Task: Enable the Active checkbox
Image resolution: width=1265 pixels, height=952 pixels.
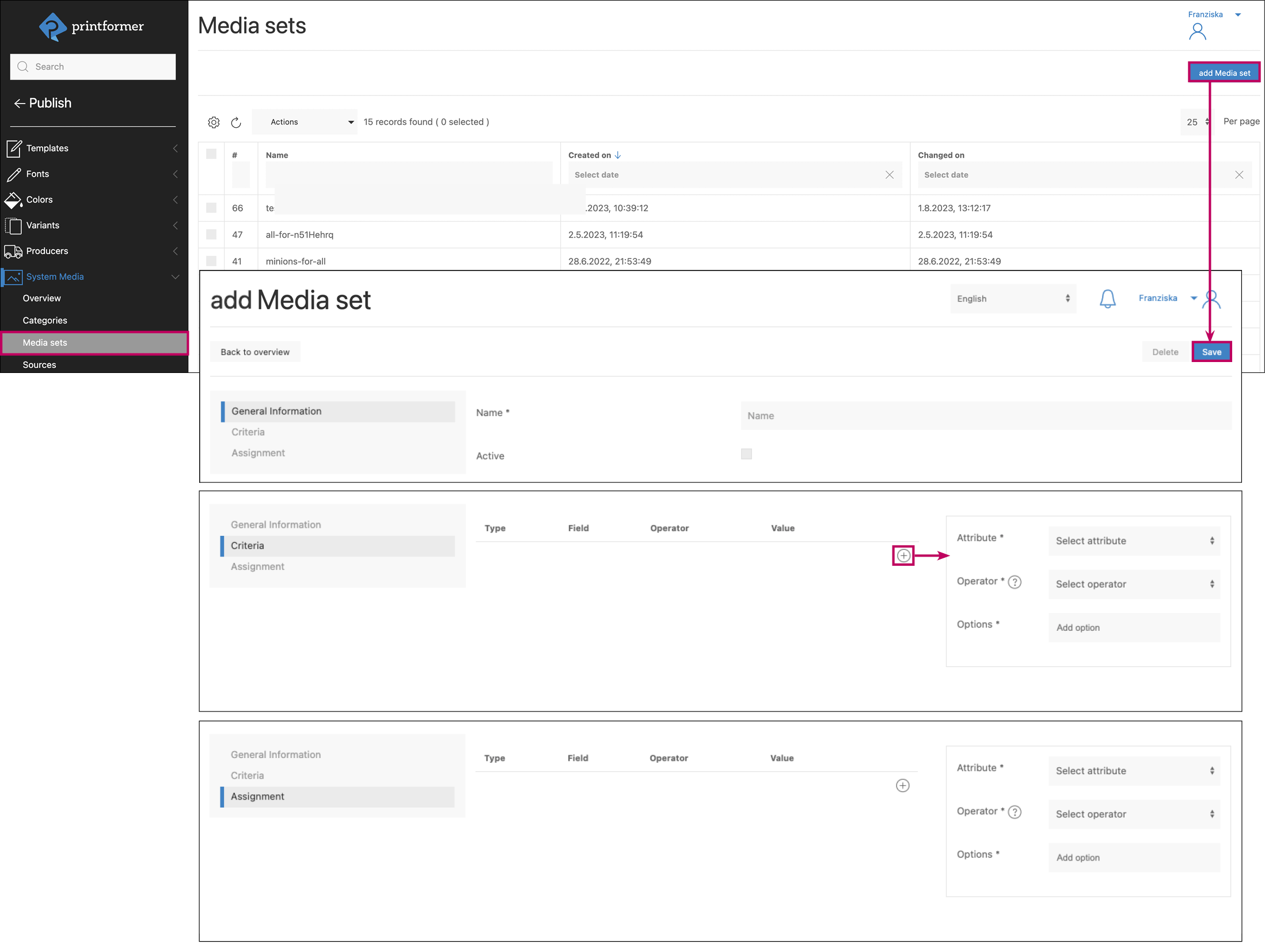Action: pyautogui.click(x=746, y=454)
